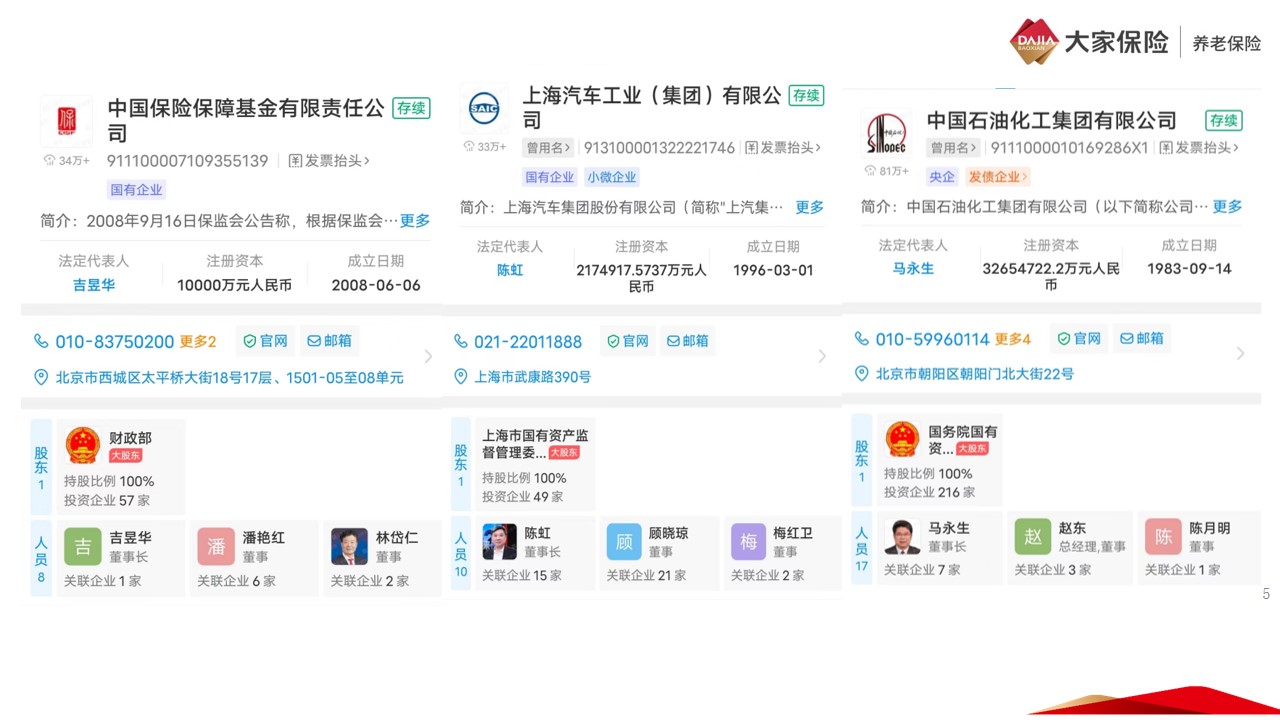Click 马永生 portrait photo
Image resolution: width=1280 pixels, height=720 pixels.
click(902, 536)
